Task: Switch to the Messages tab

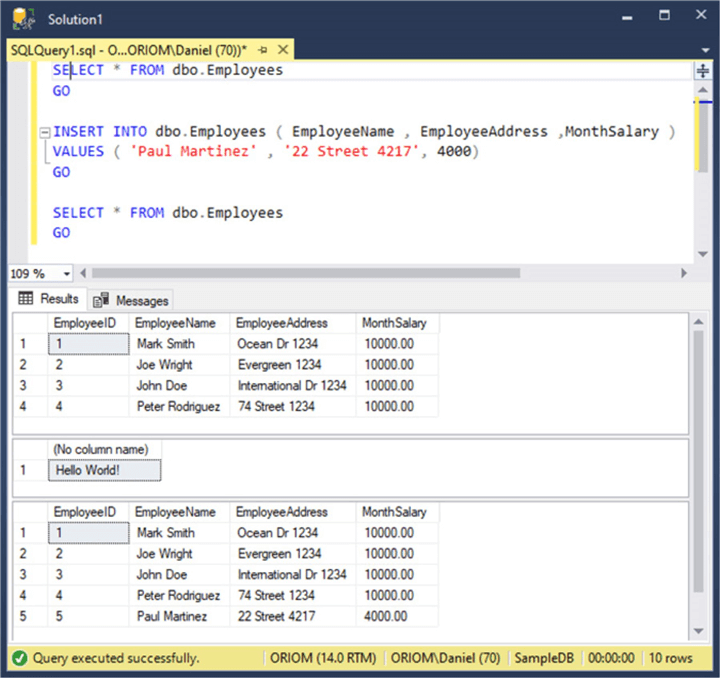Action: click(141, 300)
